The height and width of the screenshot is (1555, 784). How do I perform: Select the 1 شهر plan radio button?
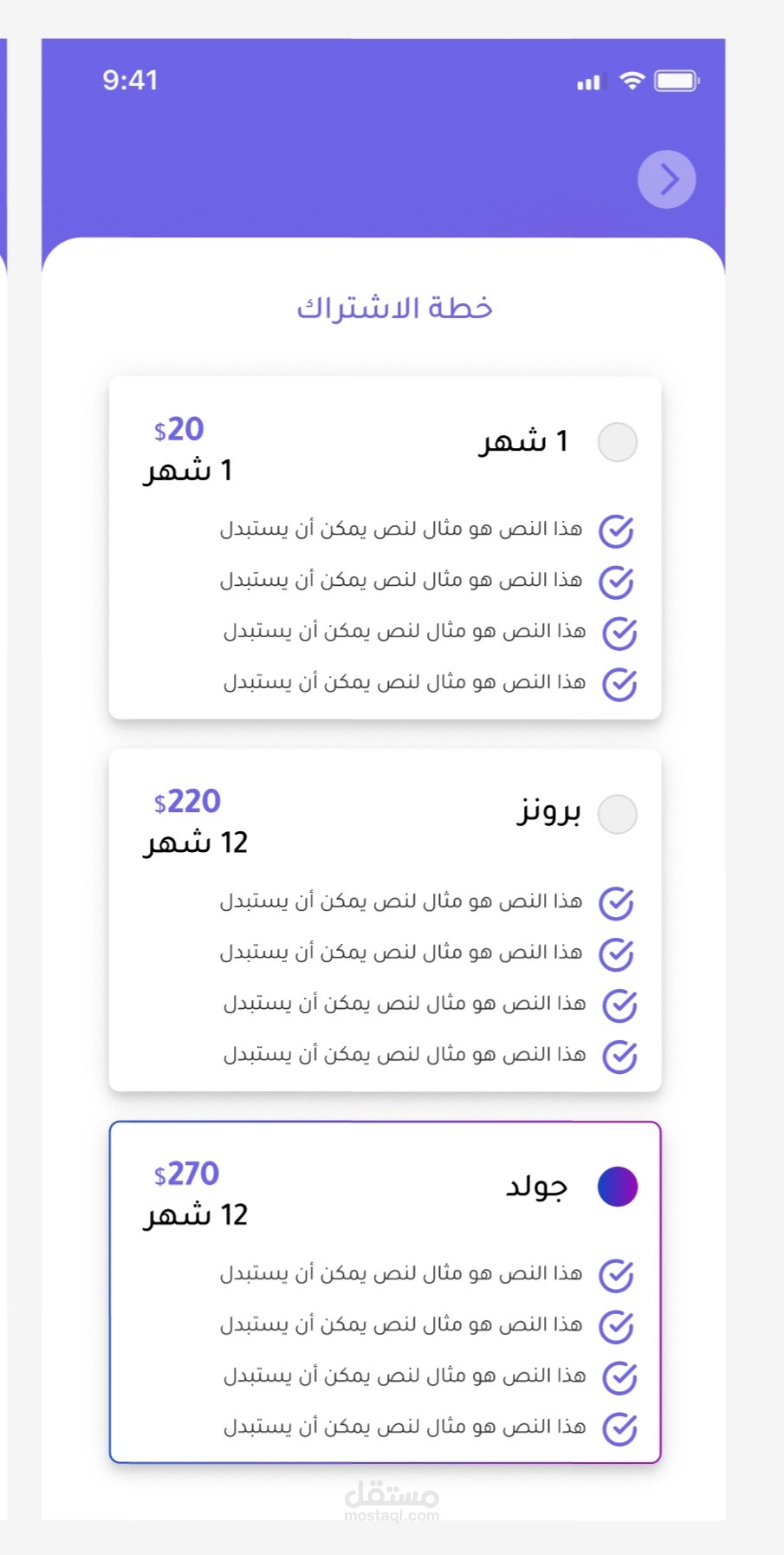(x=618, y=442)
